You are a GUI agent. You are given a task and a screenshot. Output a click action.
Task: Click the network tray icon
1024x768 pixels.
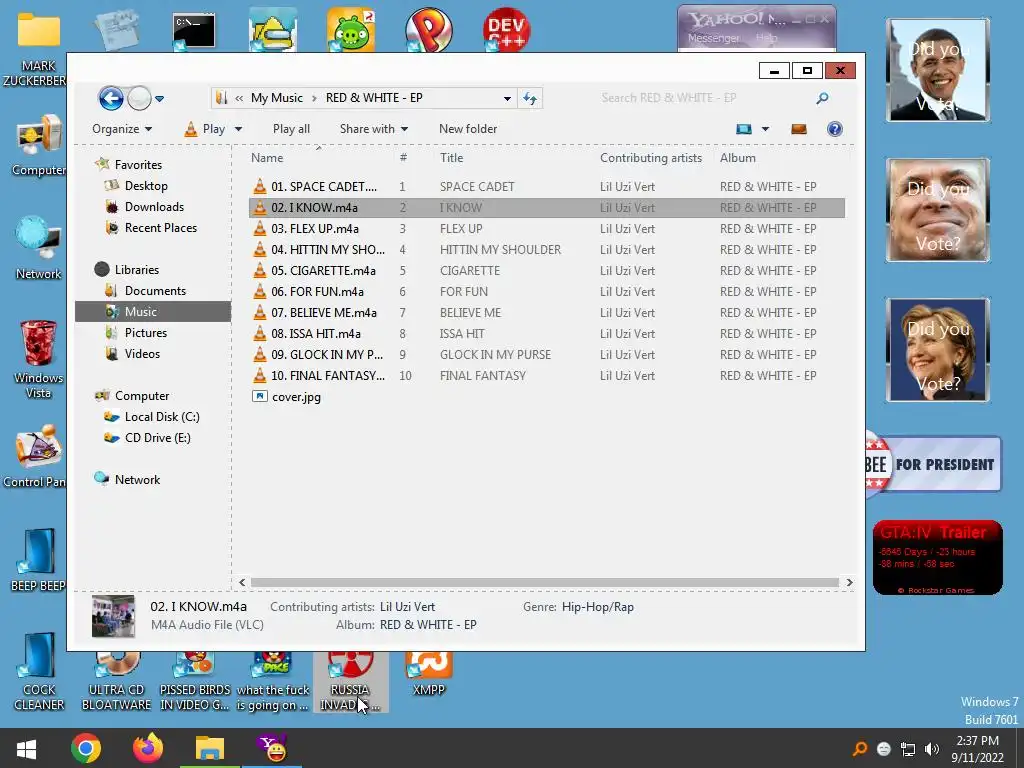tap(908, 749)
